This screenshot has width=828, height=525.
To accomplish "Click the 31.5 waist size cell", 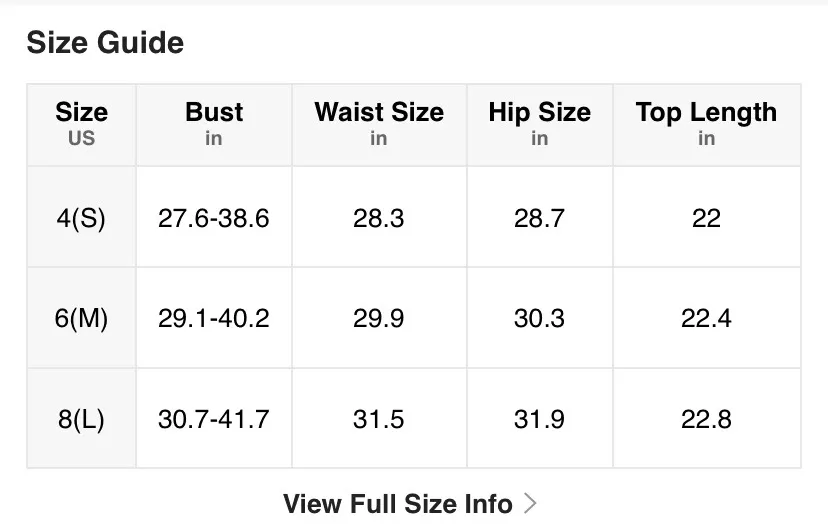I will [x=379, y=419].
